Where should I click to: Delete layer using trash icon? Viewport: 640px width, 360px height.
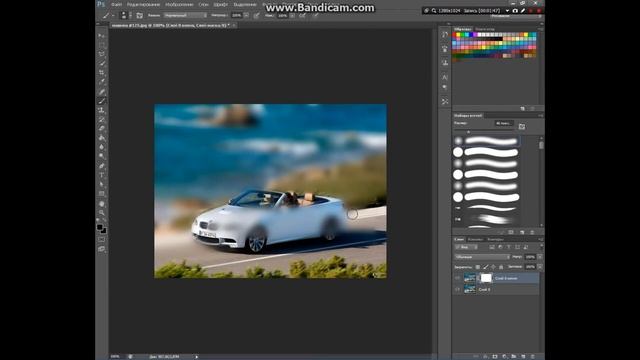pyautogui.click(x=533, y=356)
